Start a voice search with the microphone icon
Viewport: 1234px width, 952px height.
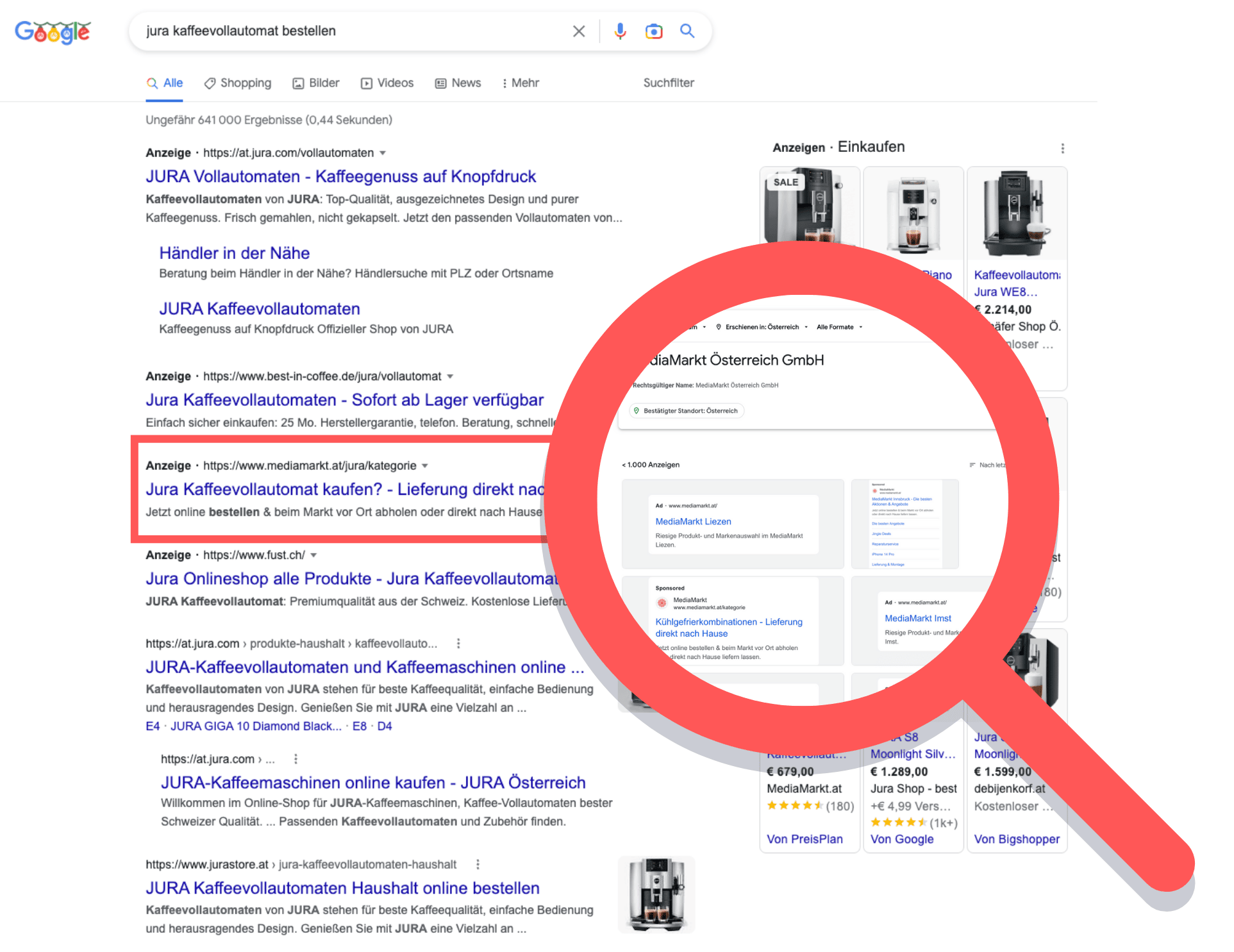(619, 31)
